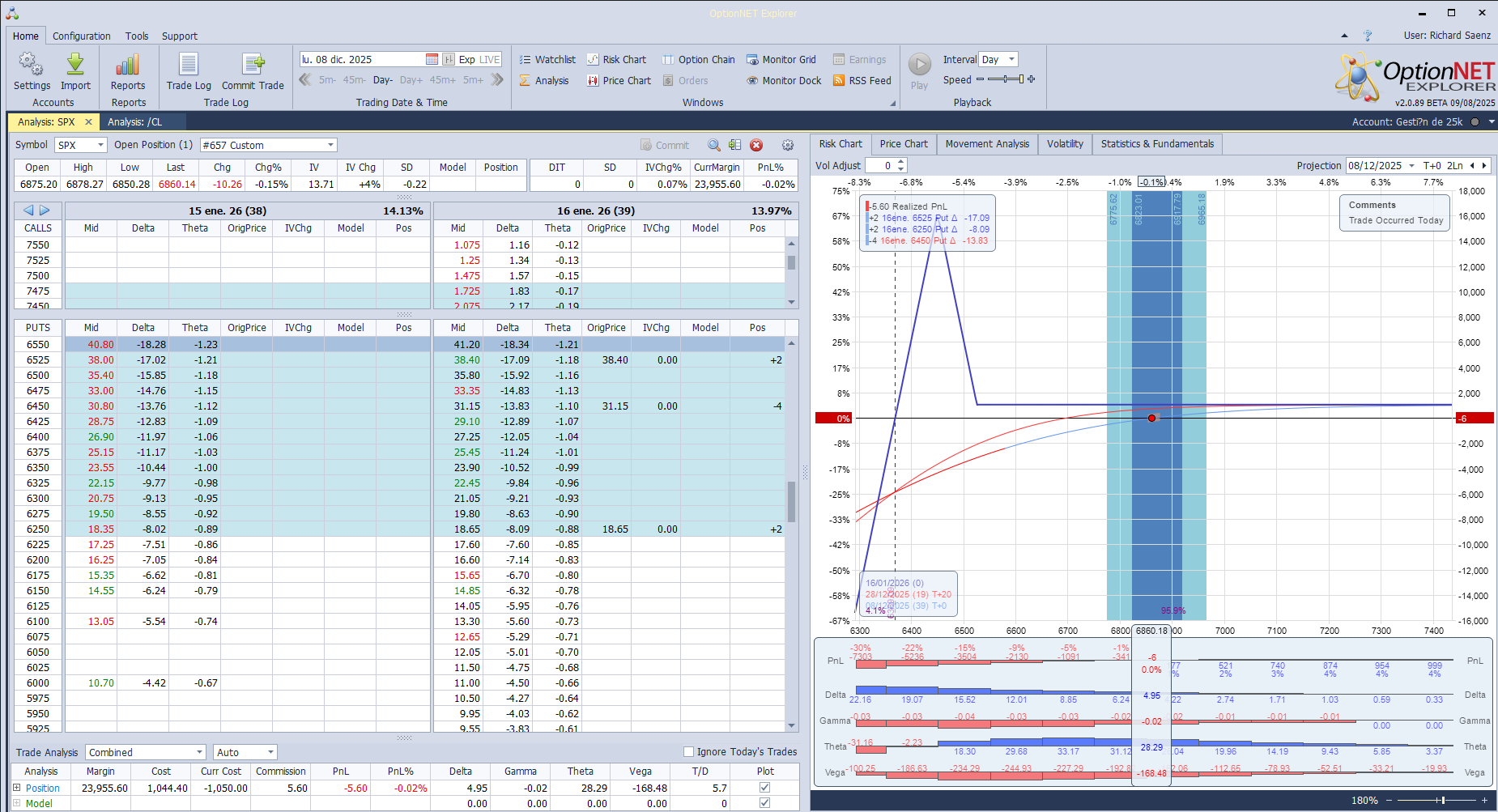Image resolution: width=1498 pixels, height=812 pixels.
Task: Open the Configuration menu tab
Action: click(x=82, y=36)
